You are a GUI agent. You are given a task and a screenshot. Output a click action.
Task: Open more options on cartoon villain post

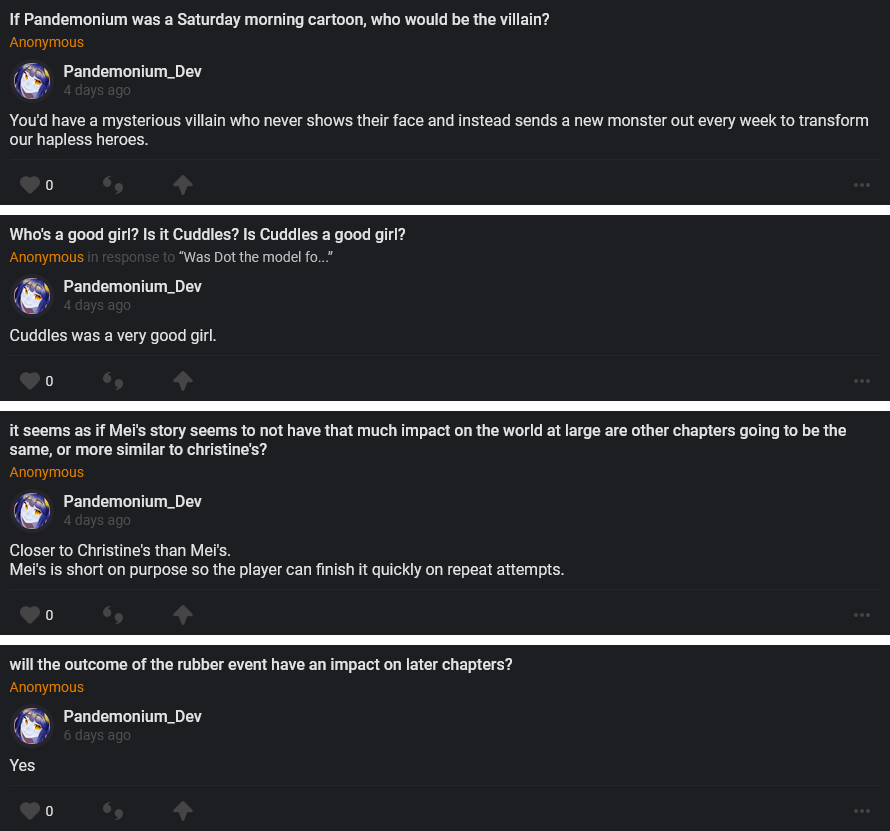[862, 185]
